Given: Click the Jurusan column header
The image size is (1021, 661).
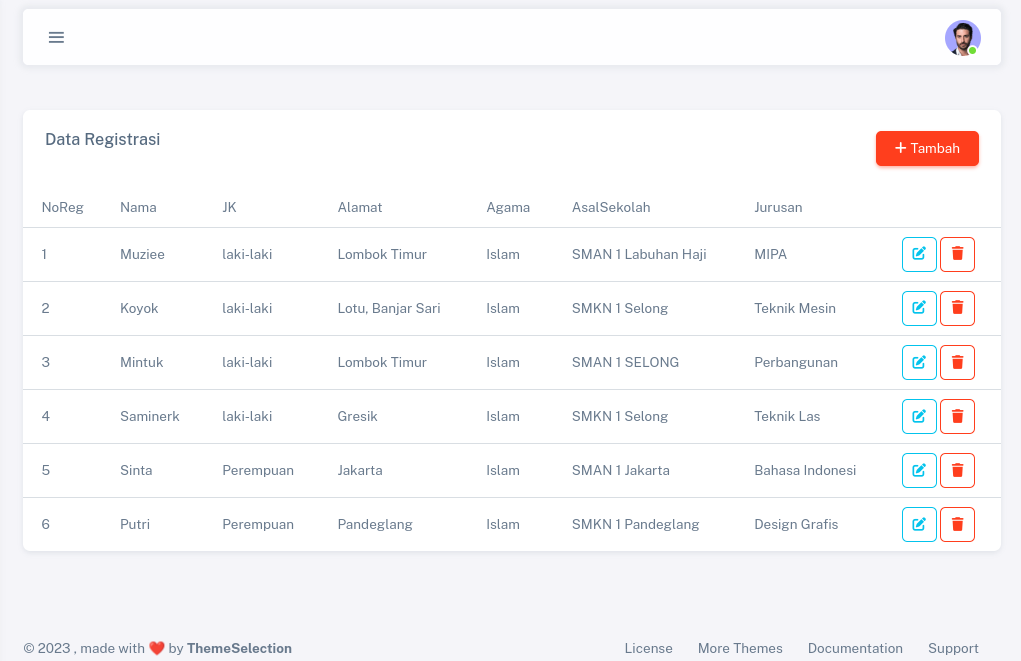Looking at the screenshot, I should coord(778,208).
